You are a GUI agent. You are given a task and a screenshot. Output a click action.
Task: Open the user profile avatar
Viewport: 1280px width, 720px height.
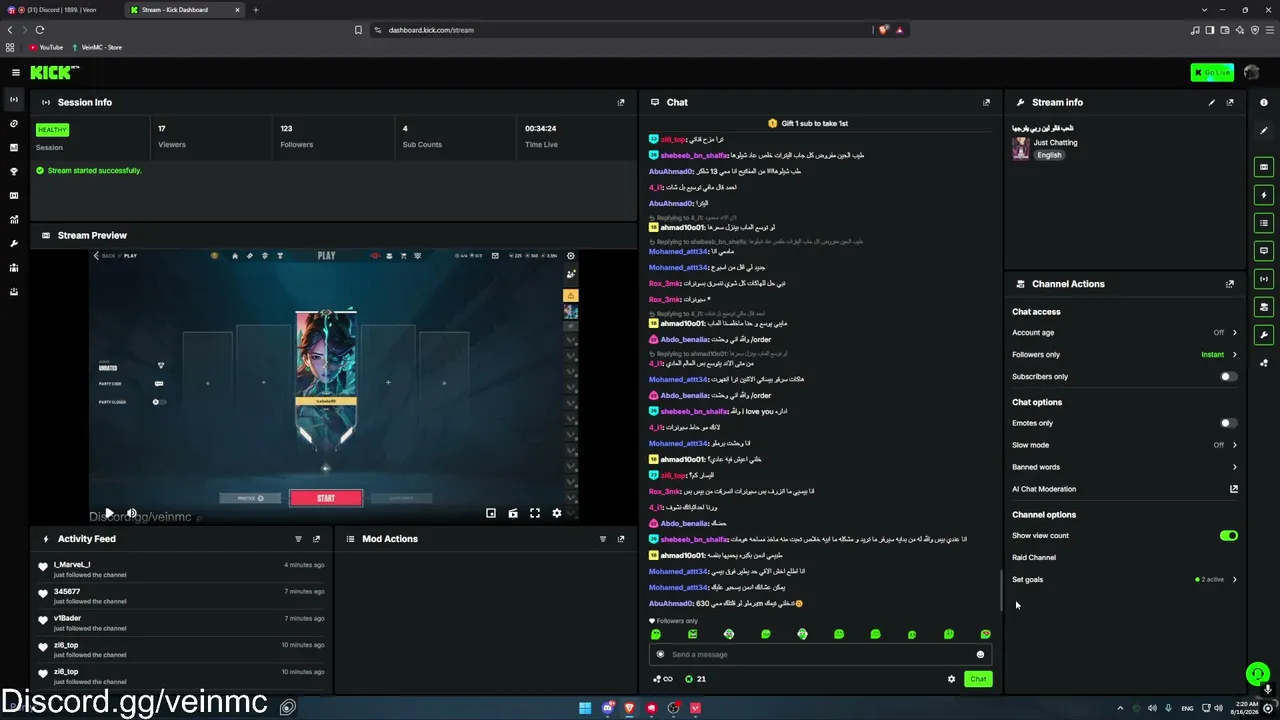tap(1251, 72)
